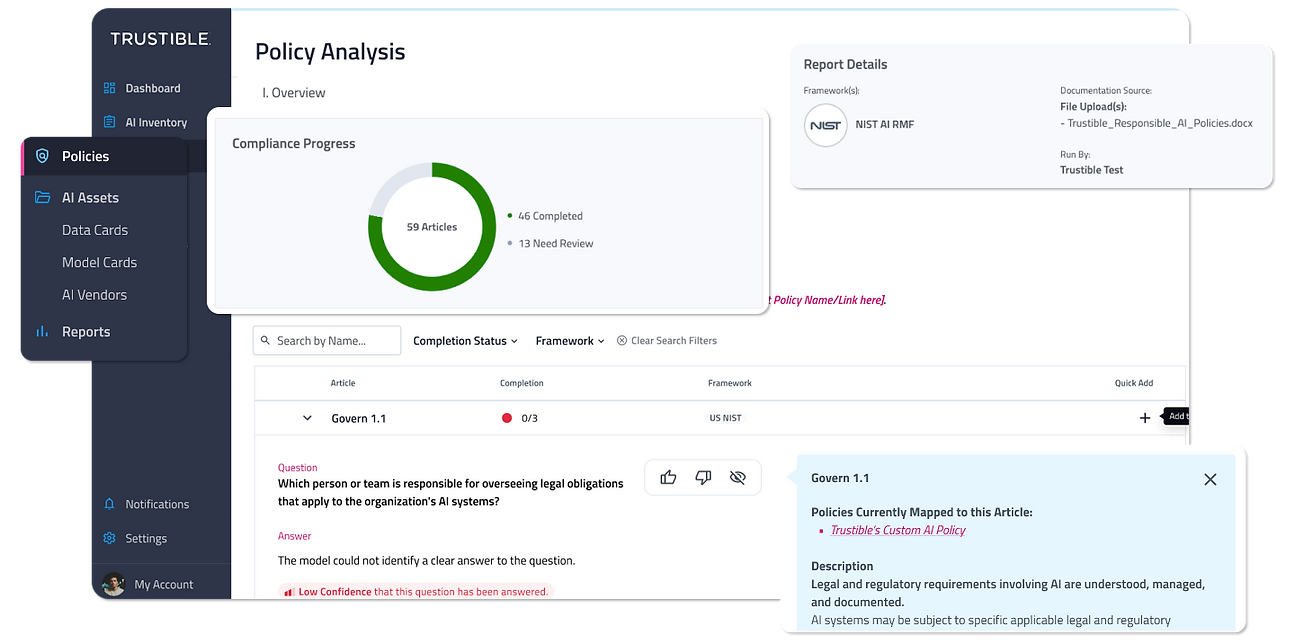Viewport: 1295px width, 644px height.
Task: Open Notifications in the sidebar
Action: [x=157, y=504]
